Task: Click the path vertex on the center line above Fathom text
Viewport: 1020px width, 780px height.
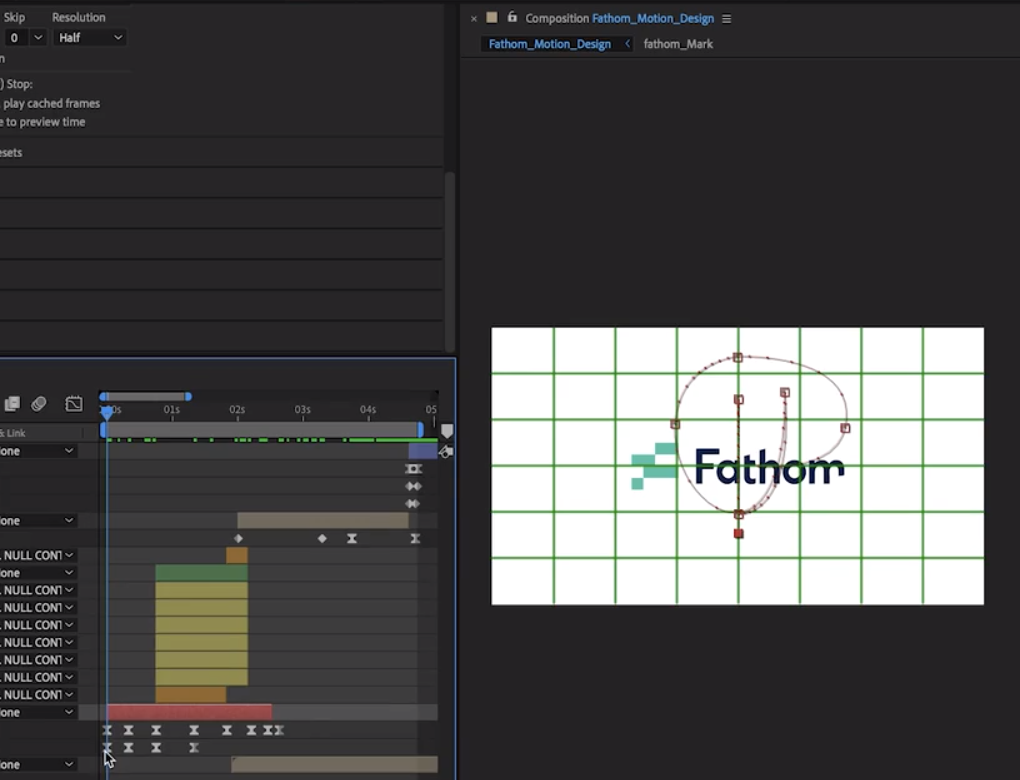Action: pyautogui.click(x=738, y=399)
